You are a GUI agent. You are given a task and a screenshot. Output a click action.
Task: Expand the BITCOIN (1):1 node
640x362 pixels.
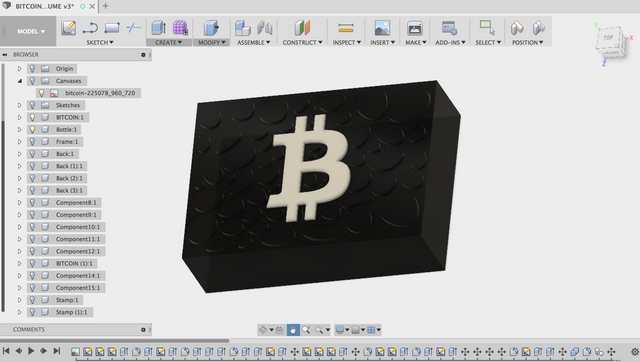20,263
